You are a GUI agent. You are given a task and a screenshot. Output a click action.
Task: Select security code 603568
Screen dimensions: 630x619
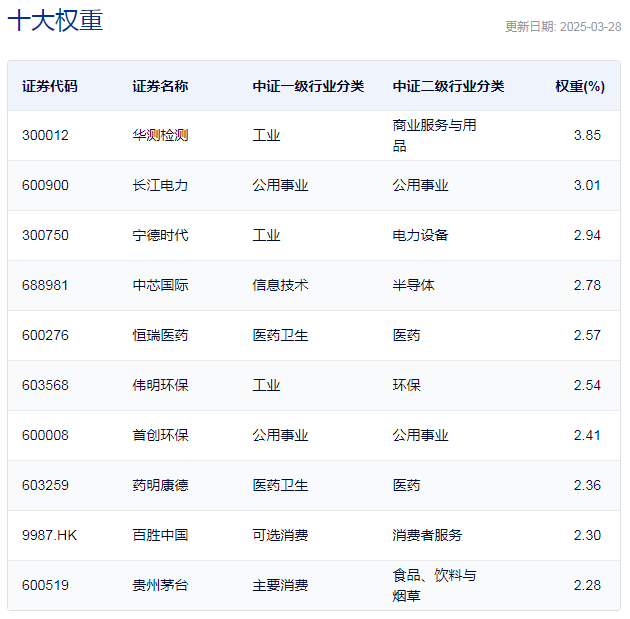tap(45, 385)
